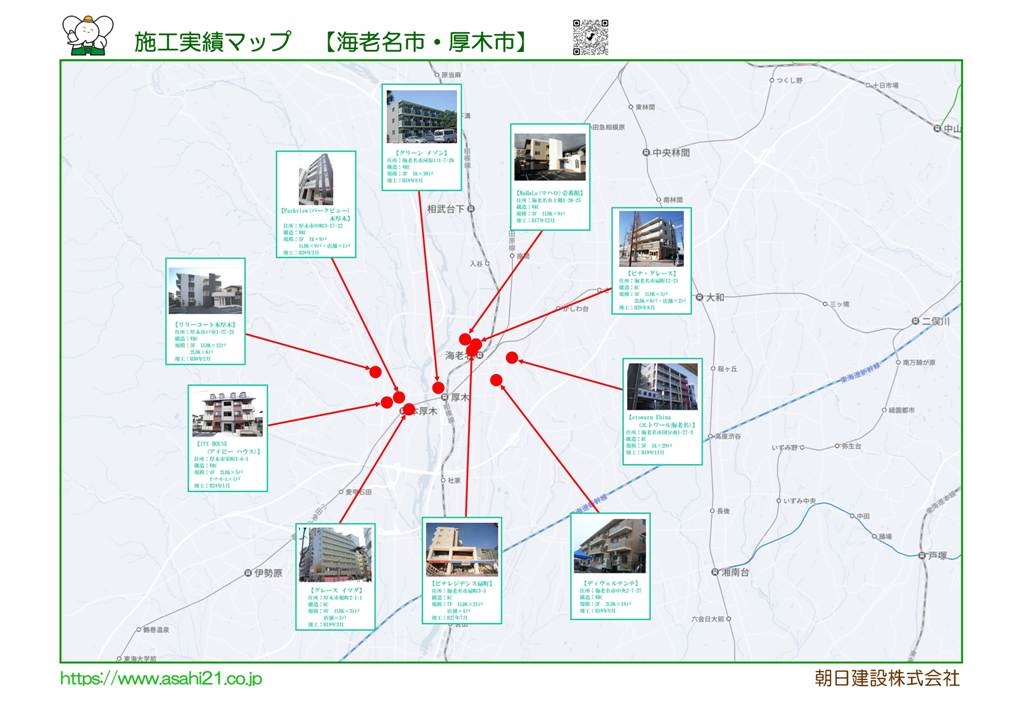Click the red marker the ディヴェルテンテ arrow points to
1024x724 pixels.
coord(496,380)
